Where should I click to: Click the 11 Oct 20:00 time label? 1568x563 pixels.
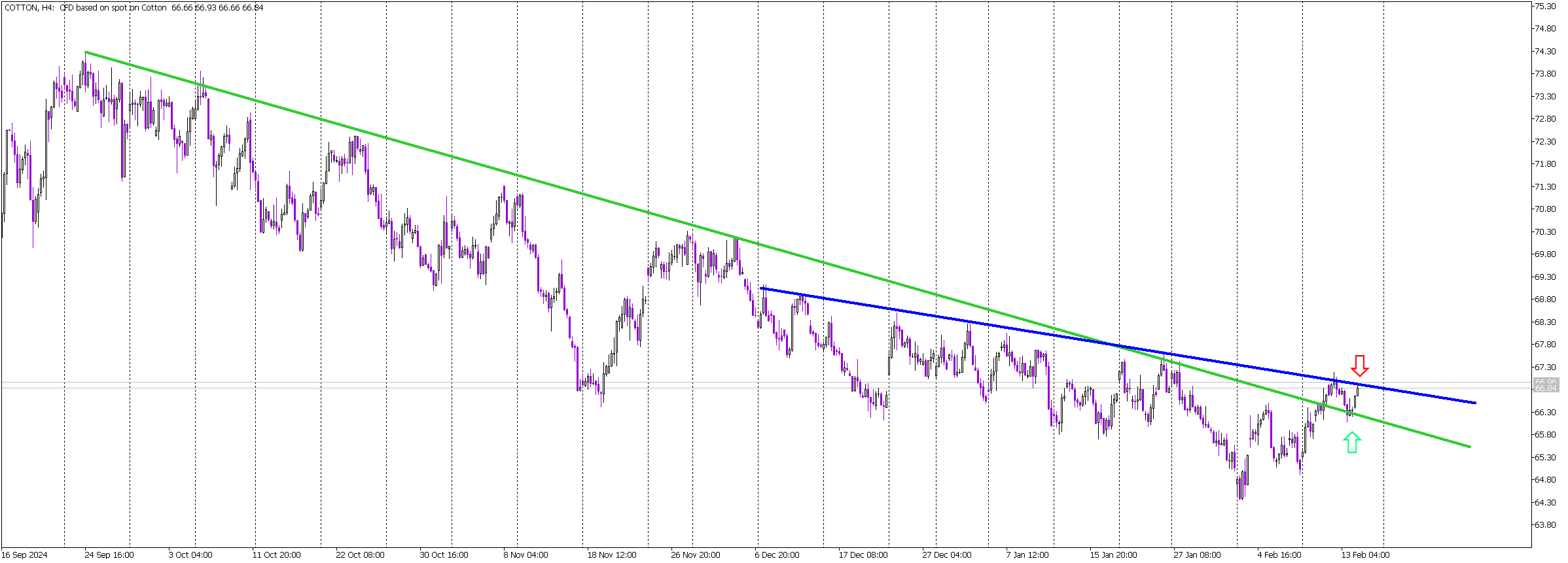coord(277,555)
